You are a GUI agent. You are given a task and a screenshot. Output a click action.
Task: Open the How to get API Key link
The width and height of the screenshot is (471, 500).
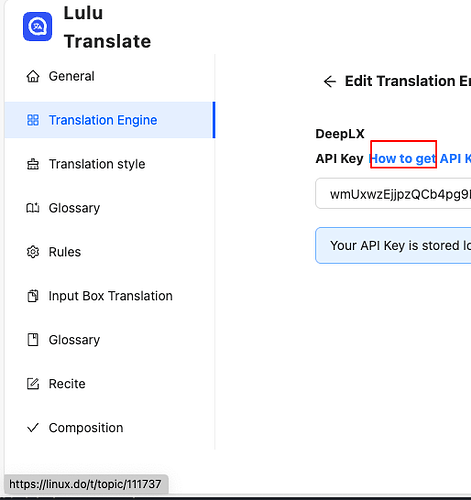pos(420,159)
